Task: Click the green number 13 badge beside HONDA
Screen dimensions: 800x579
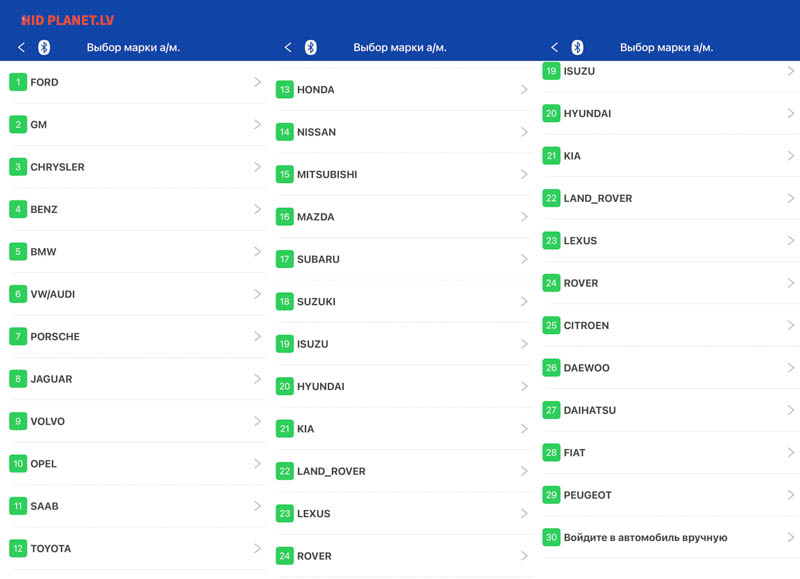Action: 285,90
